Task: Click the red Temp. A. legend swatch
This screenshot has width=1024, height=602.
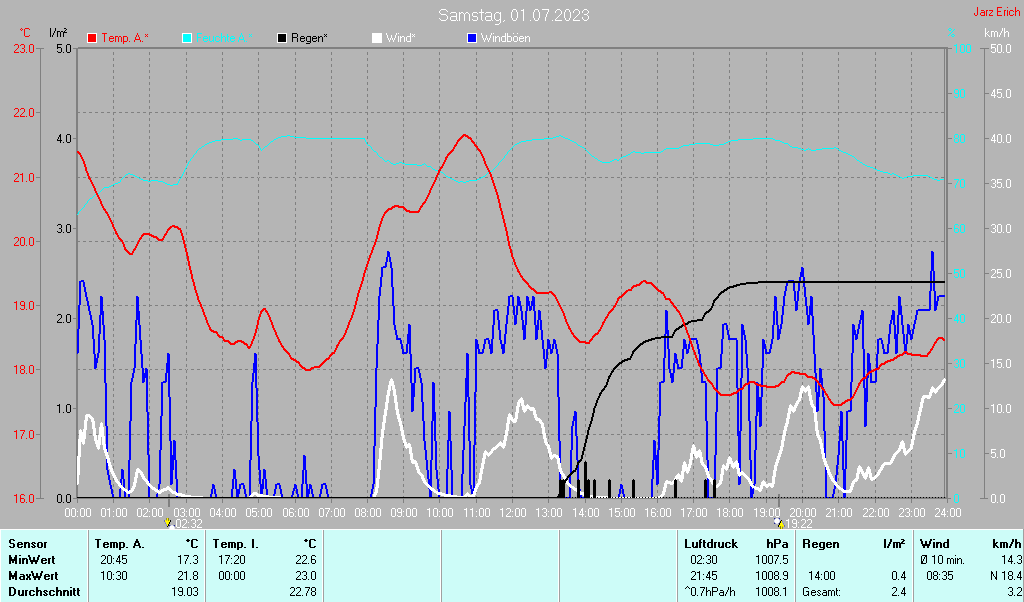Action: click(92, 38)
